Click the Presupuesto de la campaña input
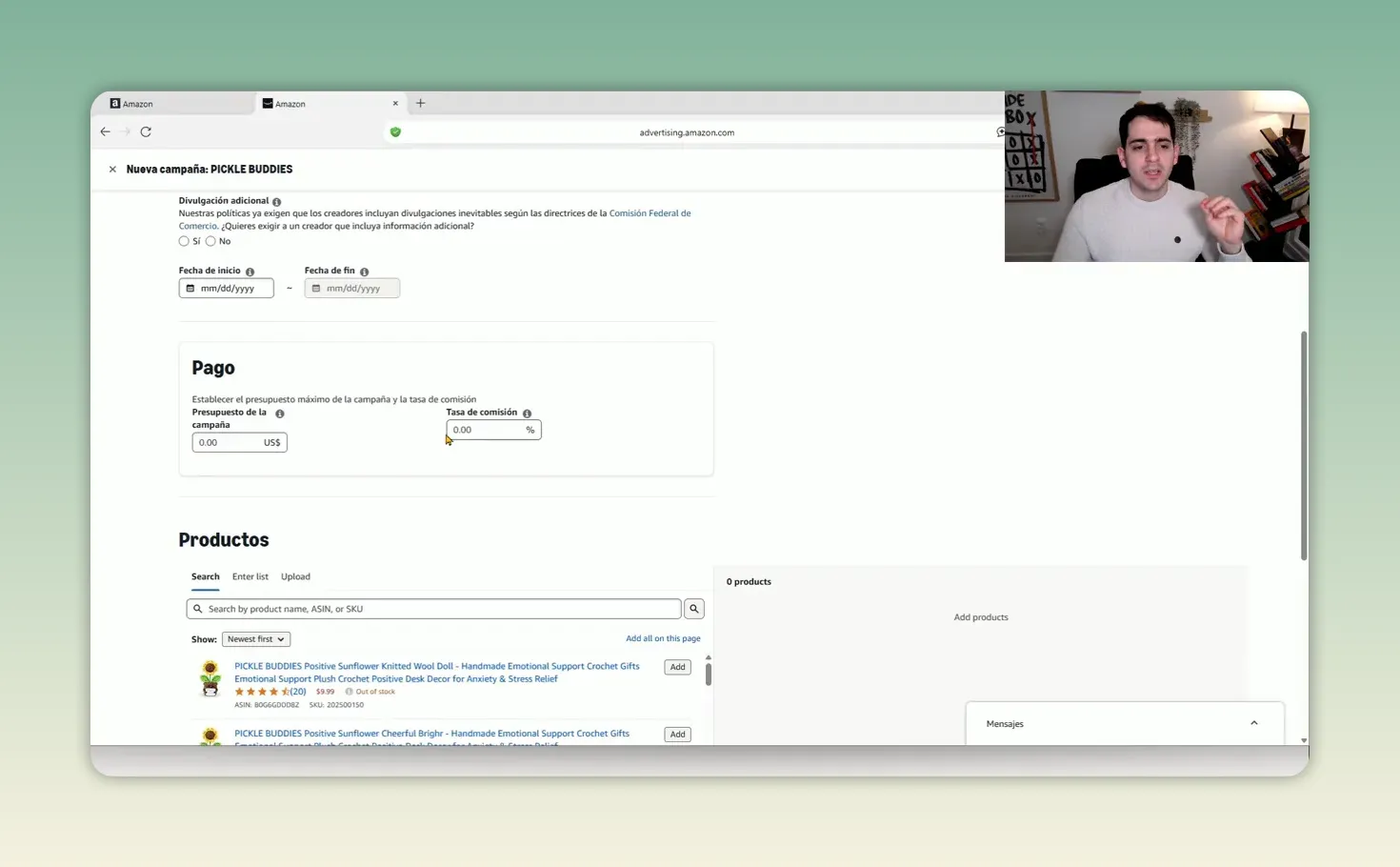This screenshot has width=1400, height=867. coord(239,442)
